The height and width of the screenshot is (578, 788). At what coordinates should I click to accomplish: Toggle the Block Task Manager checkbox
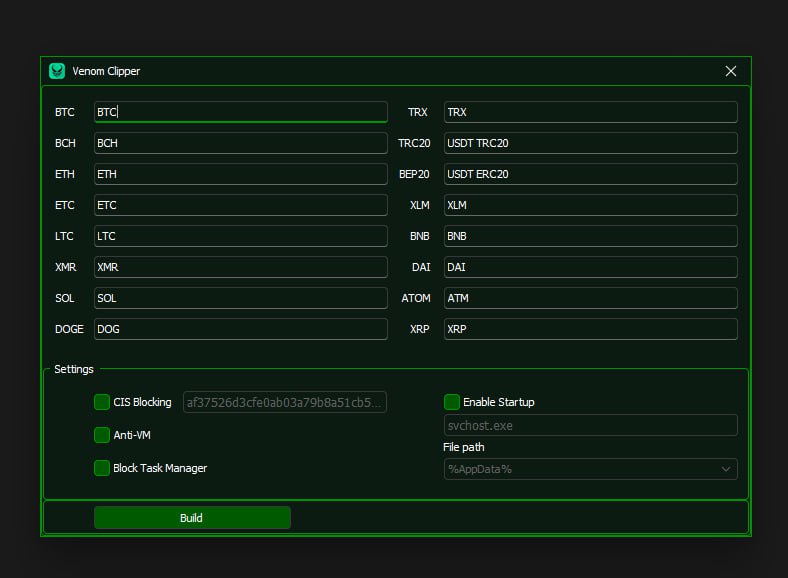(102, 468)
